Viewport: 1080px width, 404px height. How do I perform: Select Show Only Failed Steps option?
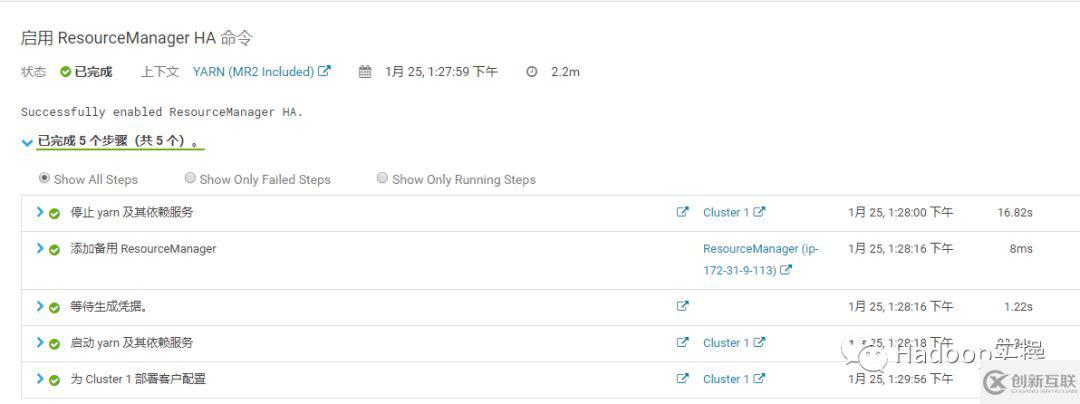pyautogui.click(x=190, y=179)
